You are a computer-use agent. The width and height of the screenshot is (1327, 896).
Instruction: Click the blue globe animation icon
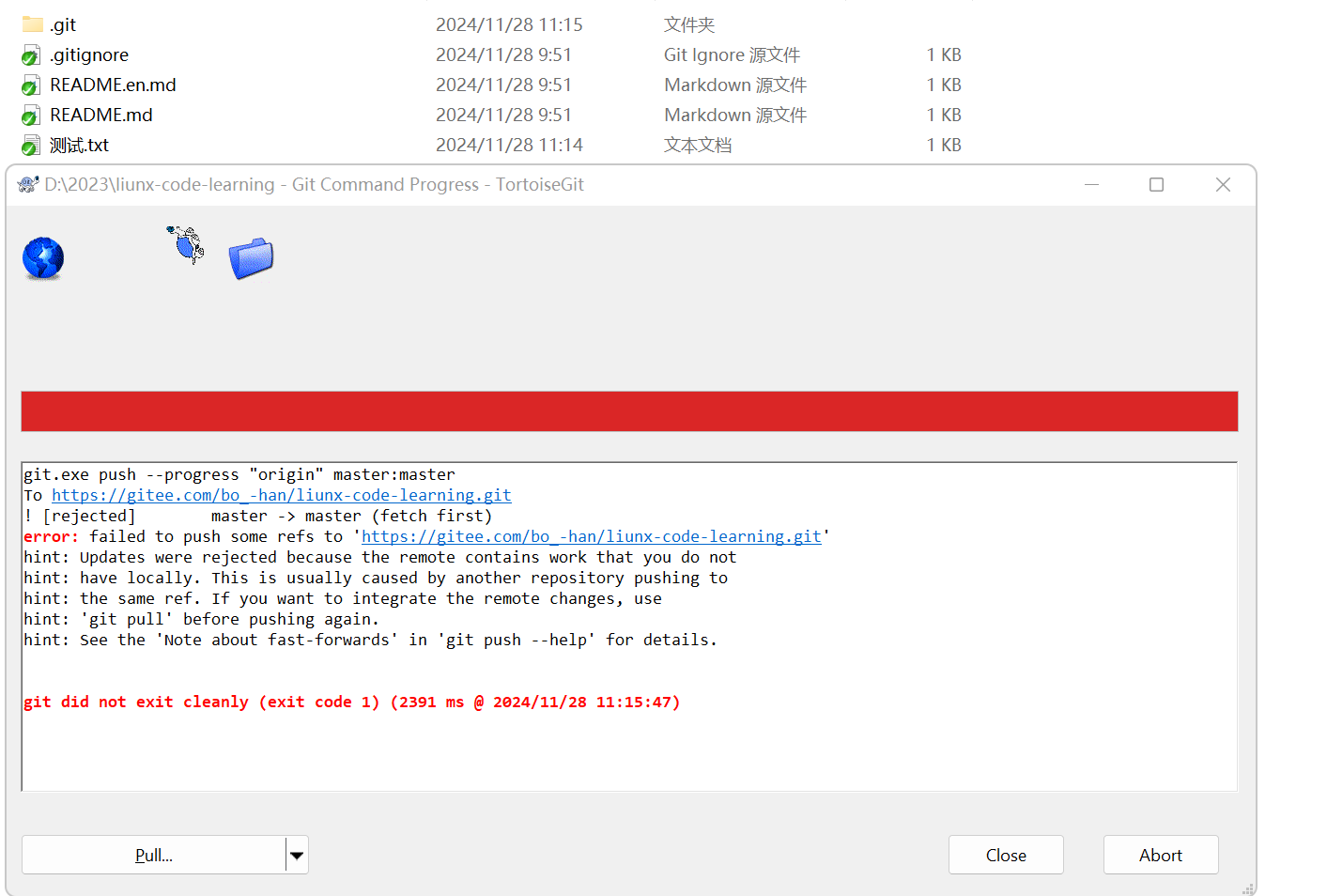point(43,259)
